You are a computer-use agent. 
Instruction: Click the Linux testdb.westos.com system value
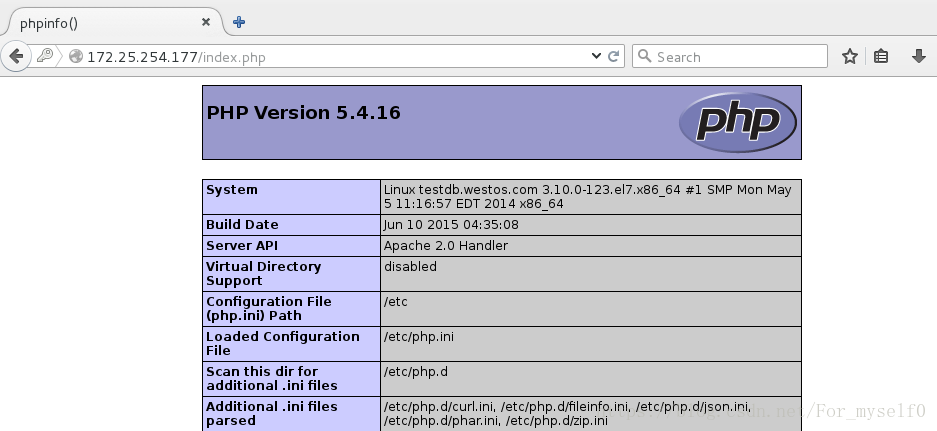[x=587, y=197]
